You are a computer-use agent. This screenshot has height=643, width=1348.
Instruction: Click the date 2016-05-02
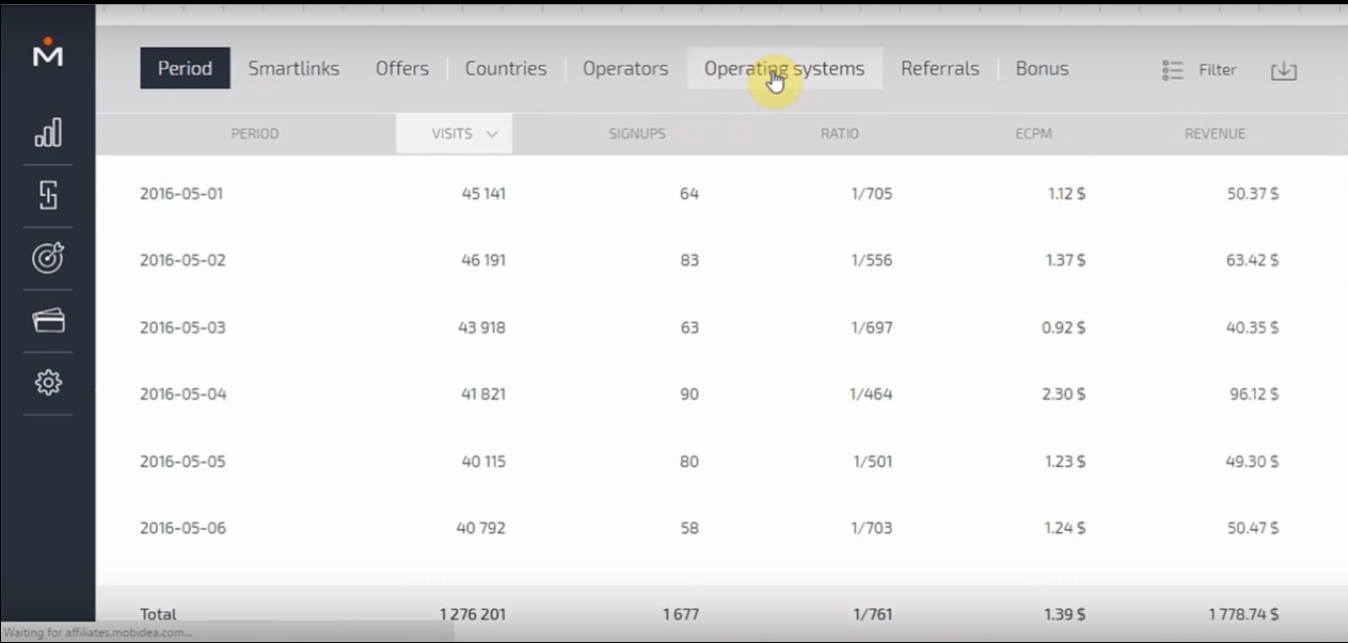pyautogui.click(x=183, y=260)
